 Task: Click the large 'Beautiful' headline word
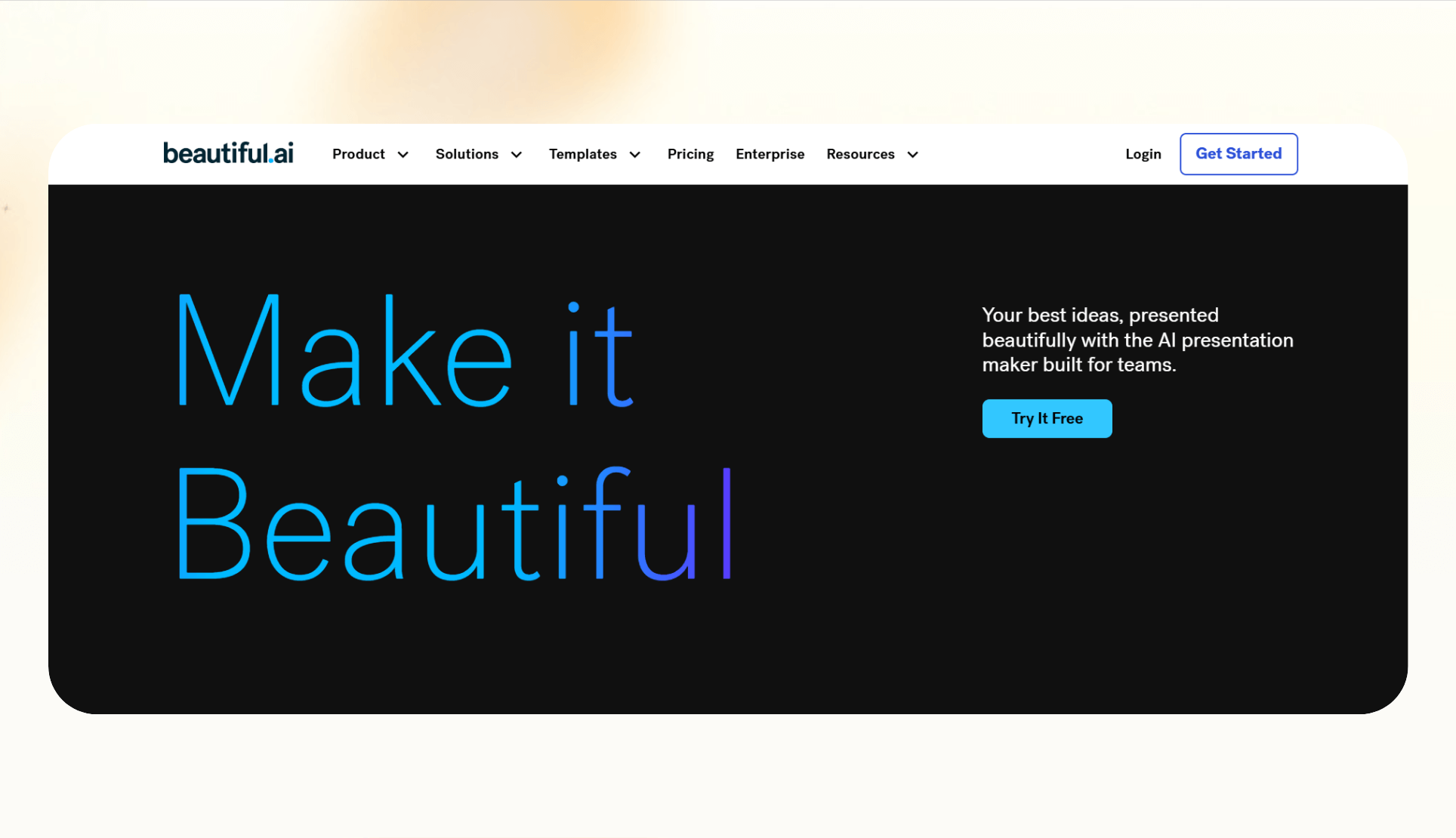454,523
